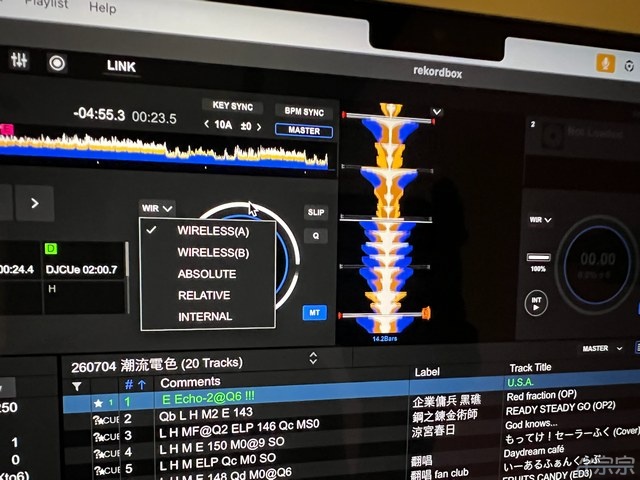Select row L H M ELP Qc M0 SO
Screen dimensions: 640x480
(217, 463)
